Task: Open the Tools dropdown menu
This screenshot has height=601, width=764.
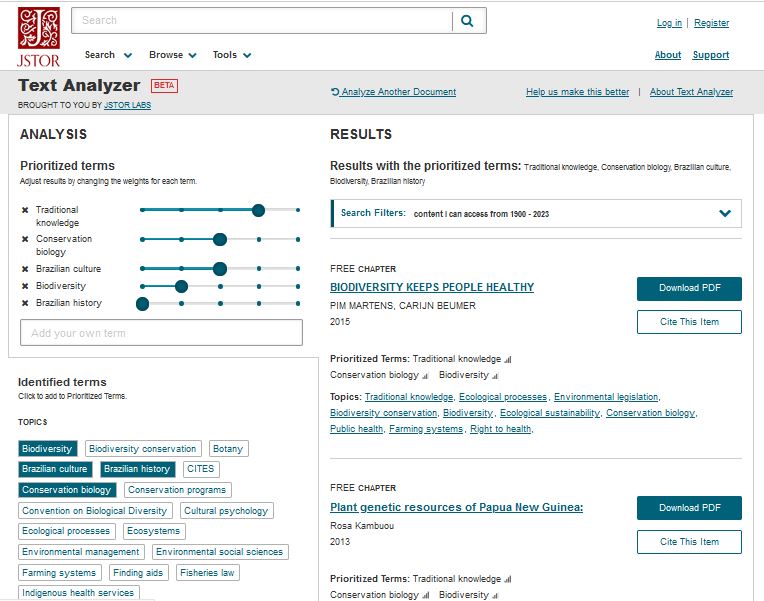Action: [x=232, y=55]
